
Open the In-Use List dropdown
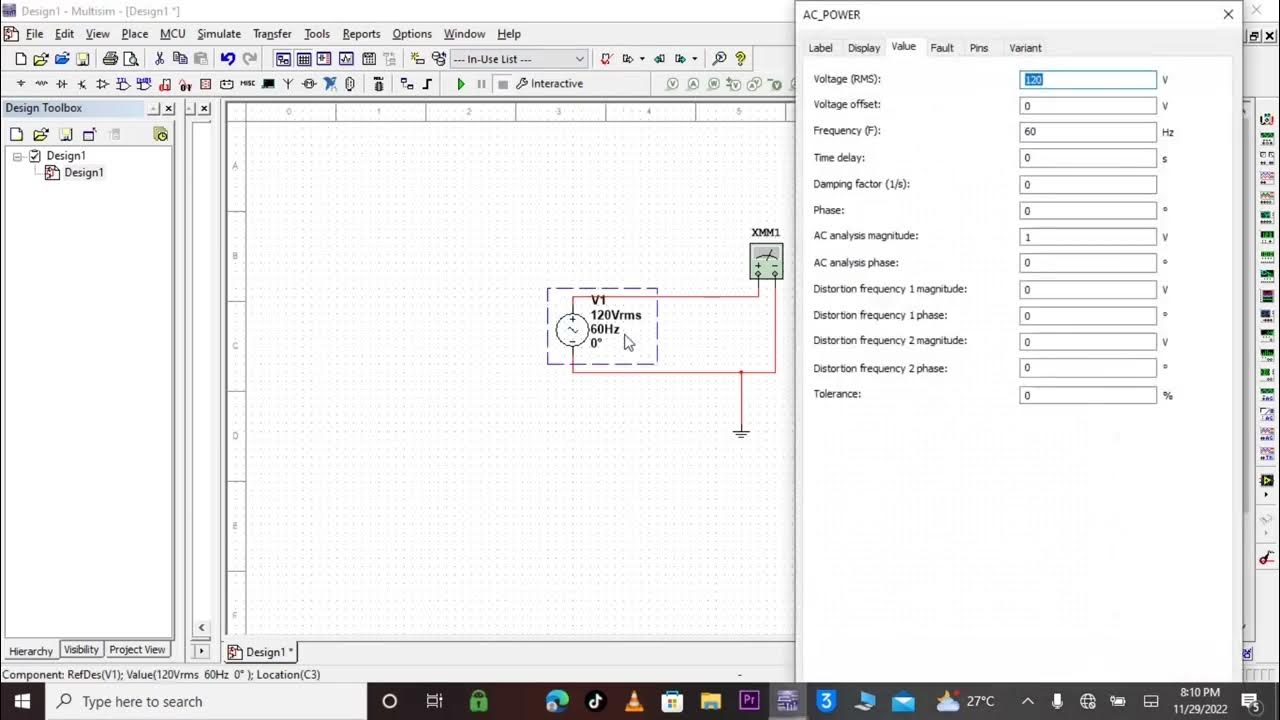(x=519, y=59)
